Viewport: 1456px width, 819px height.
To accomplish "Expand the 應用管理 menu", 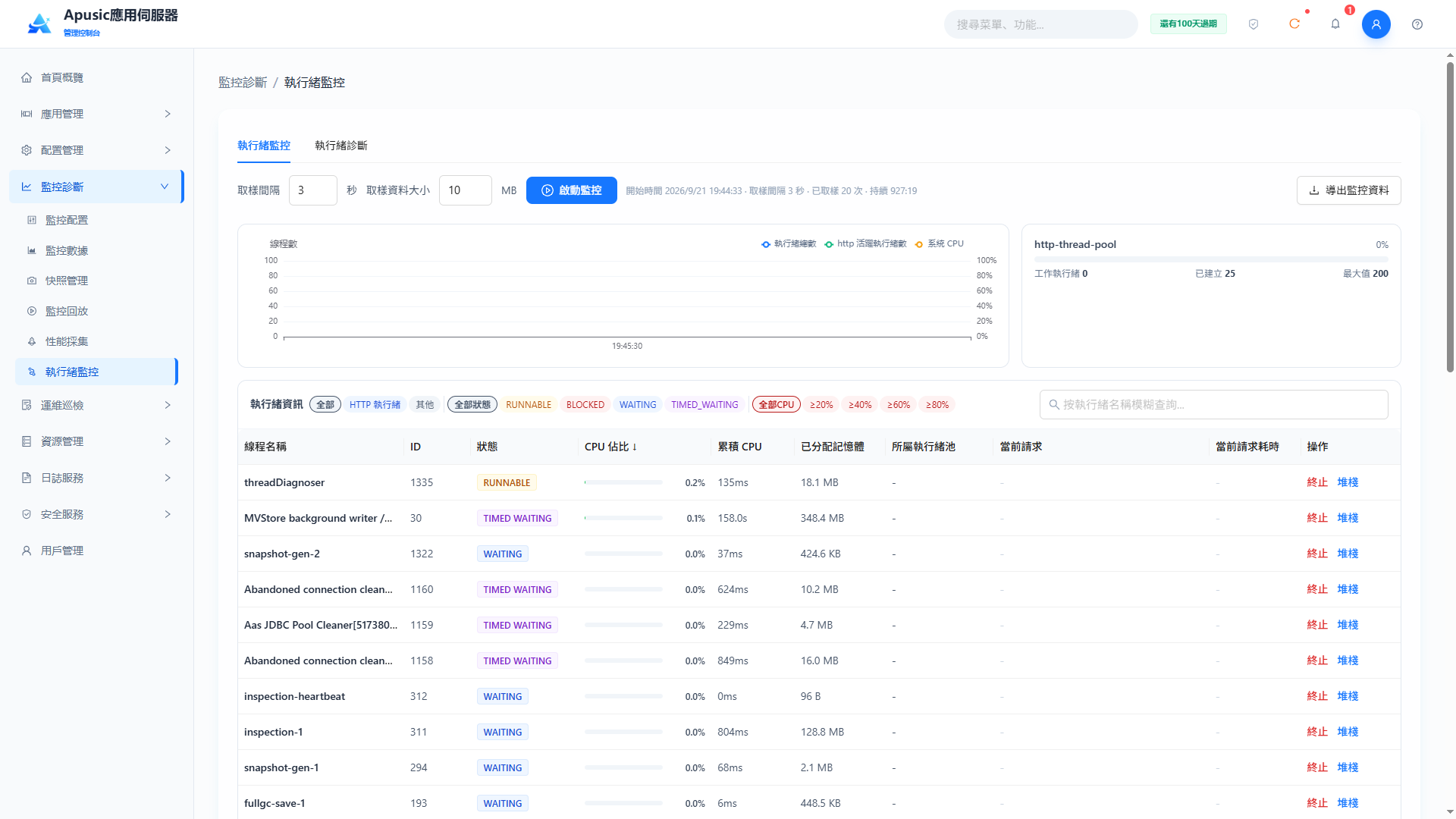I will pyautogui.click(x=96, y=114).
